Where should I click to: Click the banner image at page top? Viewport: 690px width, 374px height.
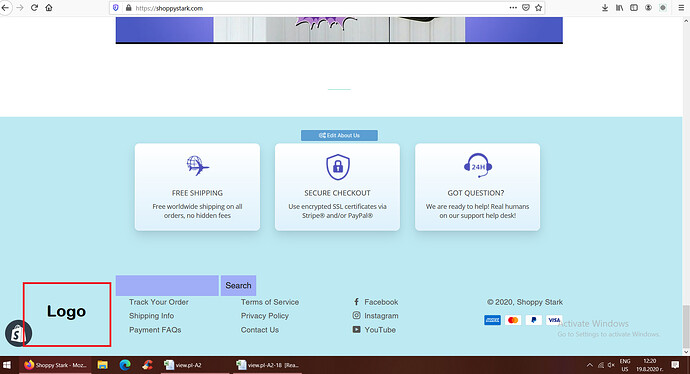pos(339,30)
